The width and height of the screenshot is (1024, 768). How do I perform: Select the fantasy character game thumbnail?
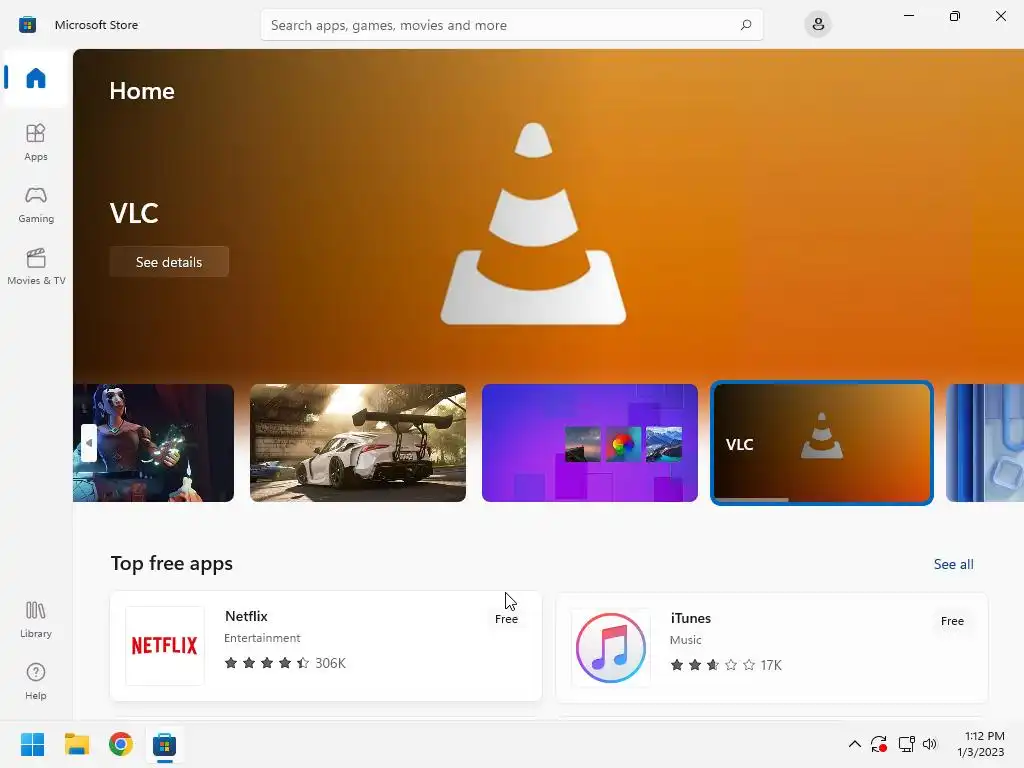[x=153, y=443]
